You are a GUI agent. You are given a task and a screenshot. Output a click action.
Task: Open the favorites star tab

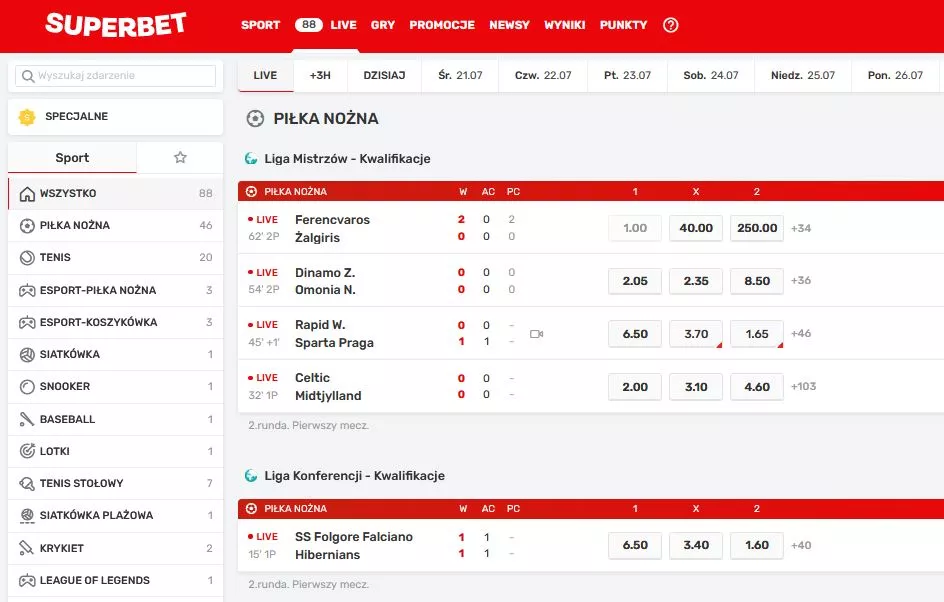pyautogui.click(x=180, y=158)
